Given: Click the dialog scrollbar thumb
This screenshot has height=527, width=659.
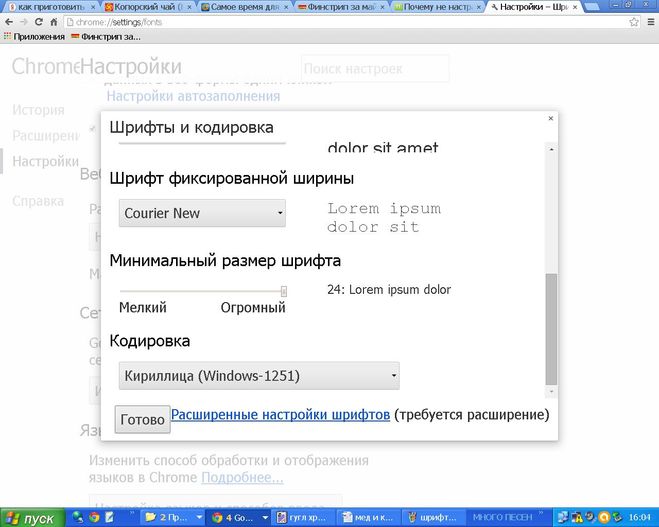Looking at the screenshot, I should [x=551, y=329].
